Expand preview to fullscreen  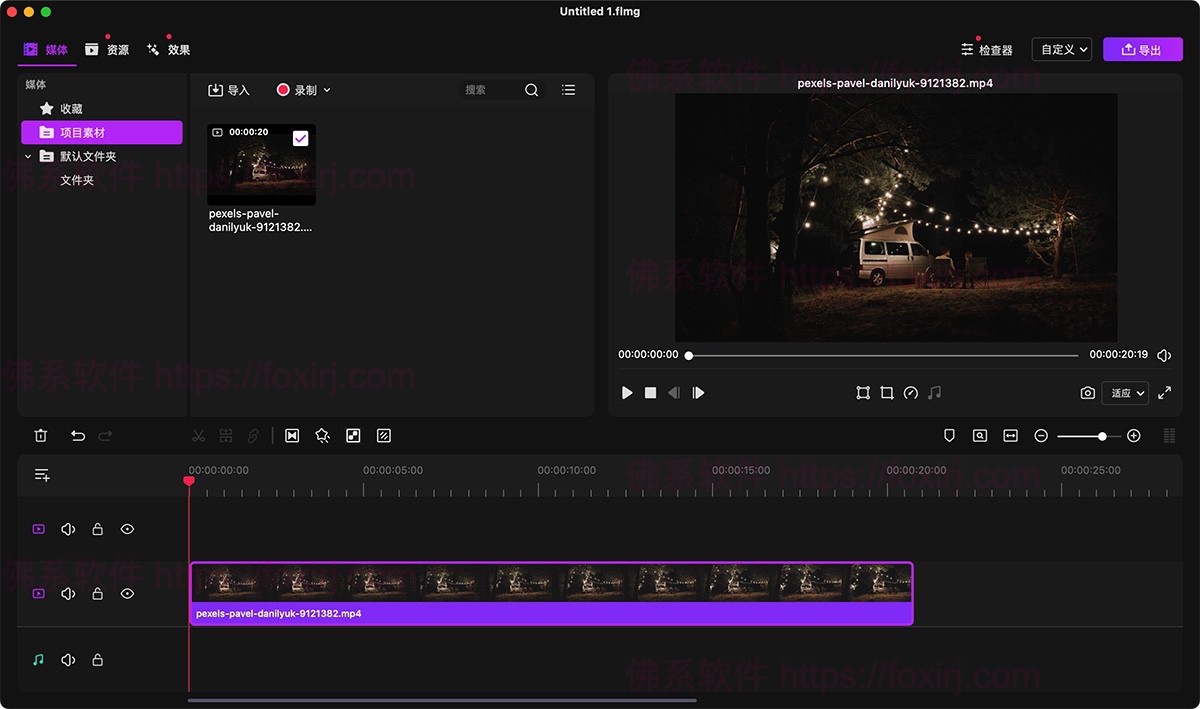point(1164,393)
